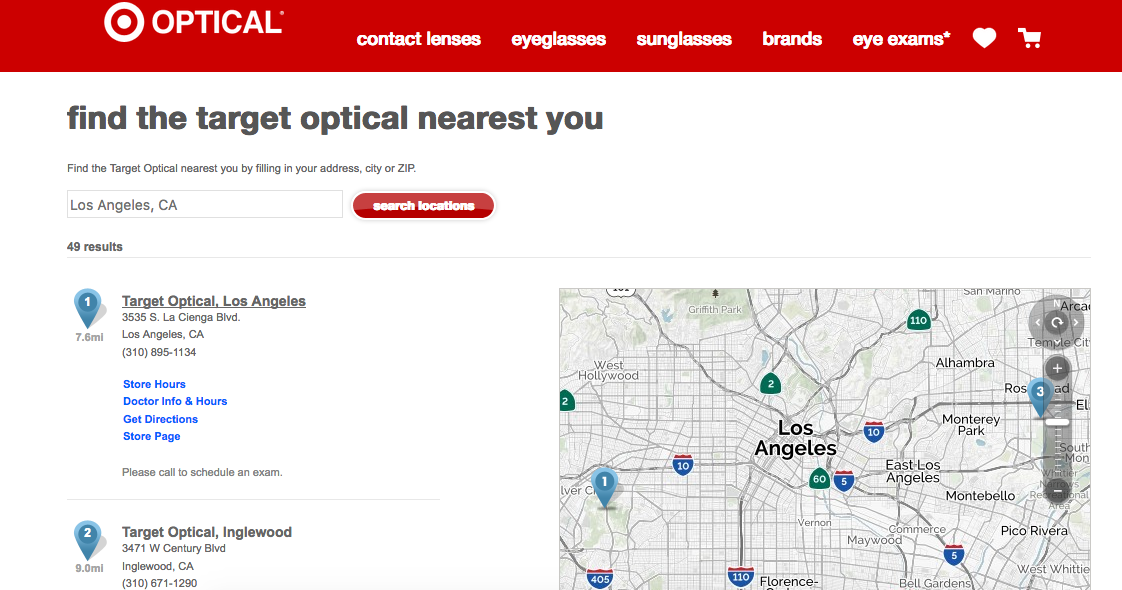This screenshot has width=1122, height=590.
Task: Click phone number (310) 895-1134
Action: click(159, 352)
